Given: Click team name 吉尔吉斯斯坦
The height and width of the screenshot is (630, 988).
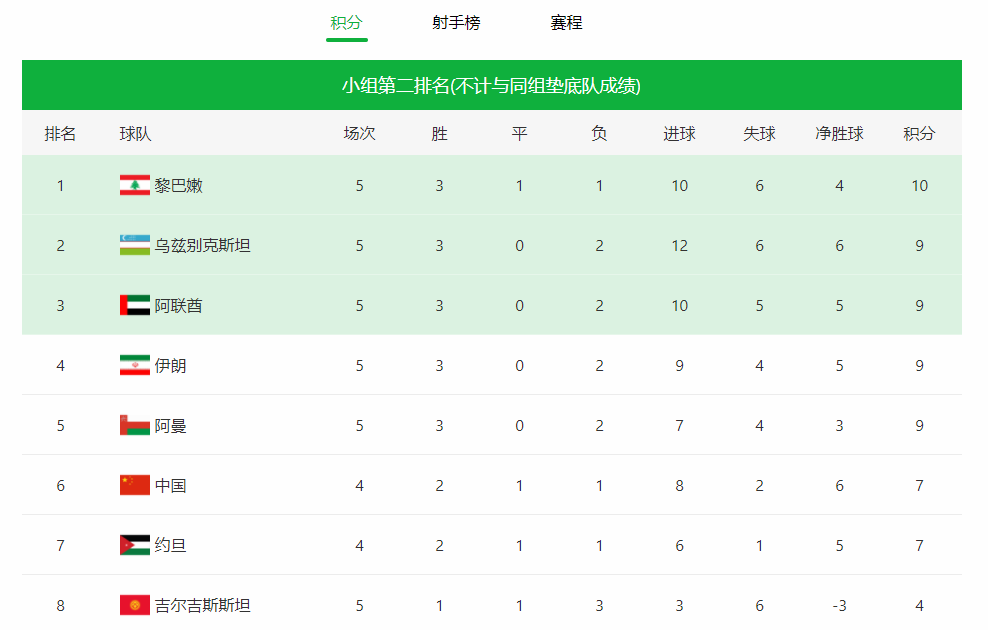Looking at the screenshot, I should [x=202, y=605].
